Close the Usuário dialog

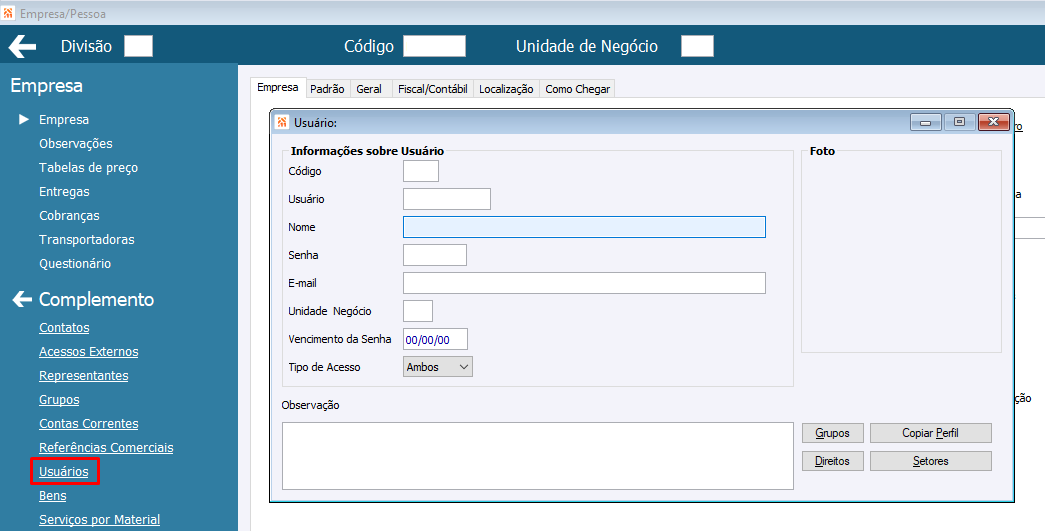coord(994,122)
